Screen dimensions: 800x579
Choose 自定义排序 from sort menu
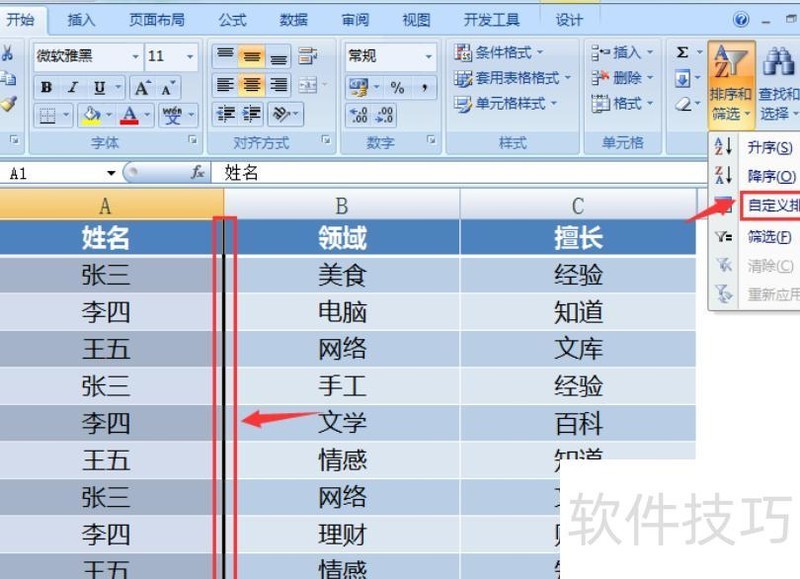[x=770, y=206]
